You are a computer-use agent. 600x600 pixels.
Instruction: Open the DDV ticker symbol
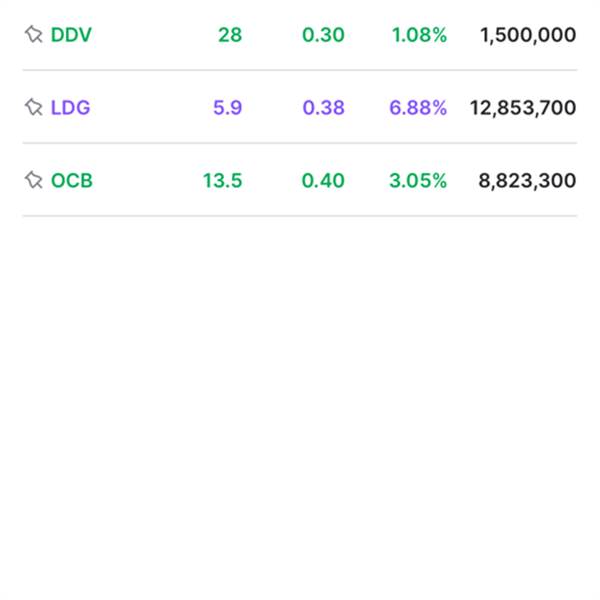pos(71,35)
